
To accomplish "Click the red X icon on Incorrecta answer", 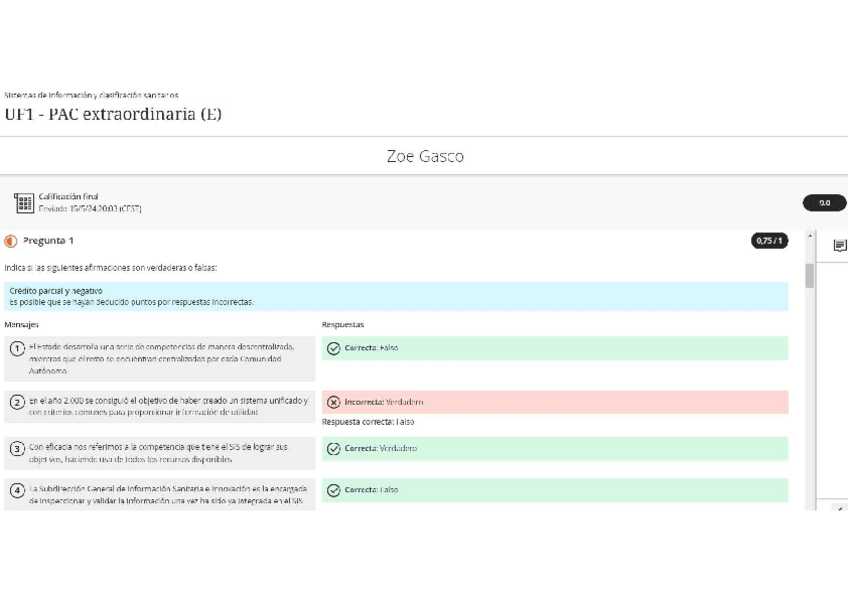I will tap(334, 402).
